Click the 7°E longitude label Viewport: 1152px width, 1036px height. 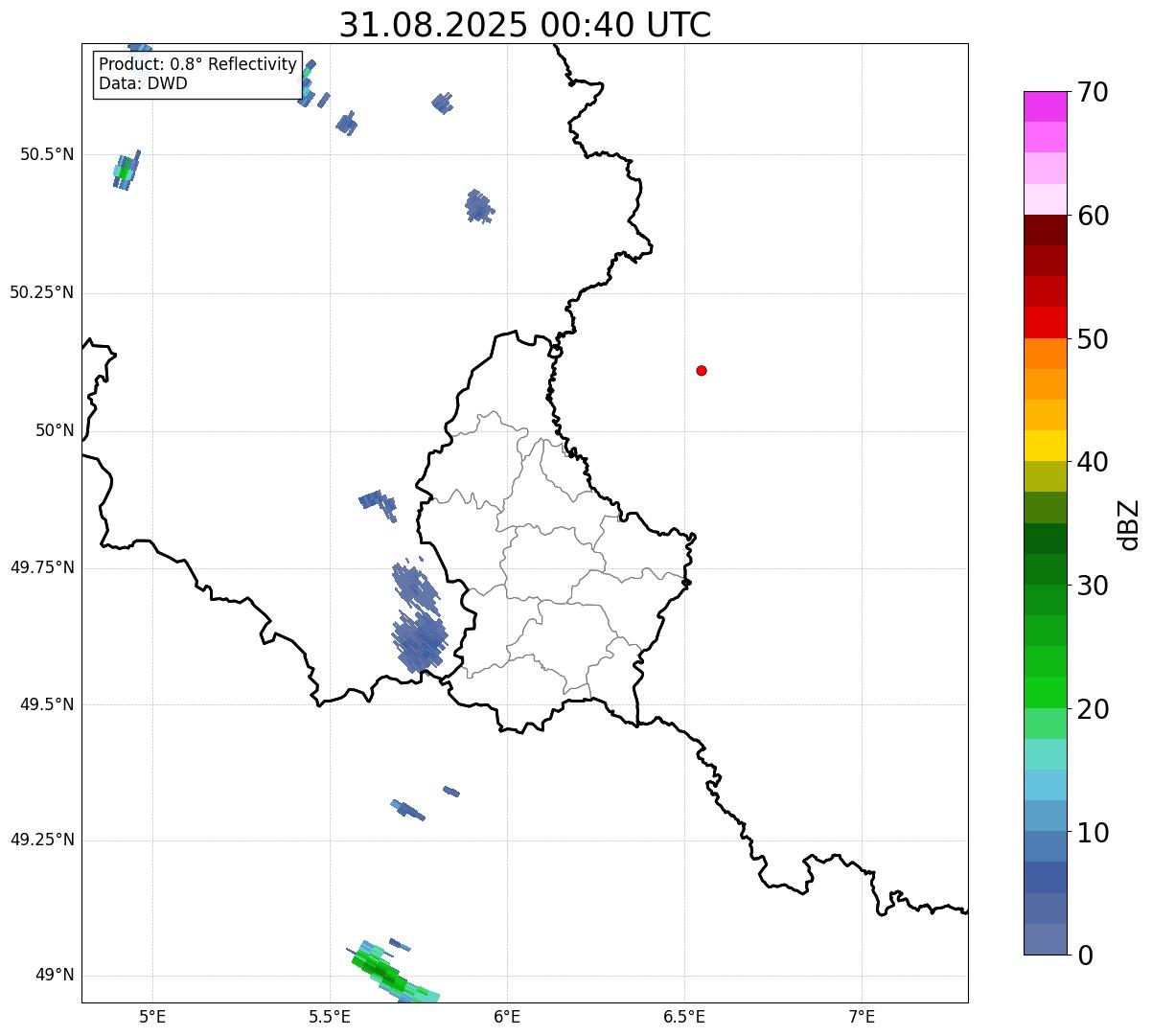point(862,1016)
